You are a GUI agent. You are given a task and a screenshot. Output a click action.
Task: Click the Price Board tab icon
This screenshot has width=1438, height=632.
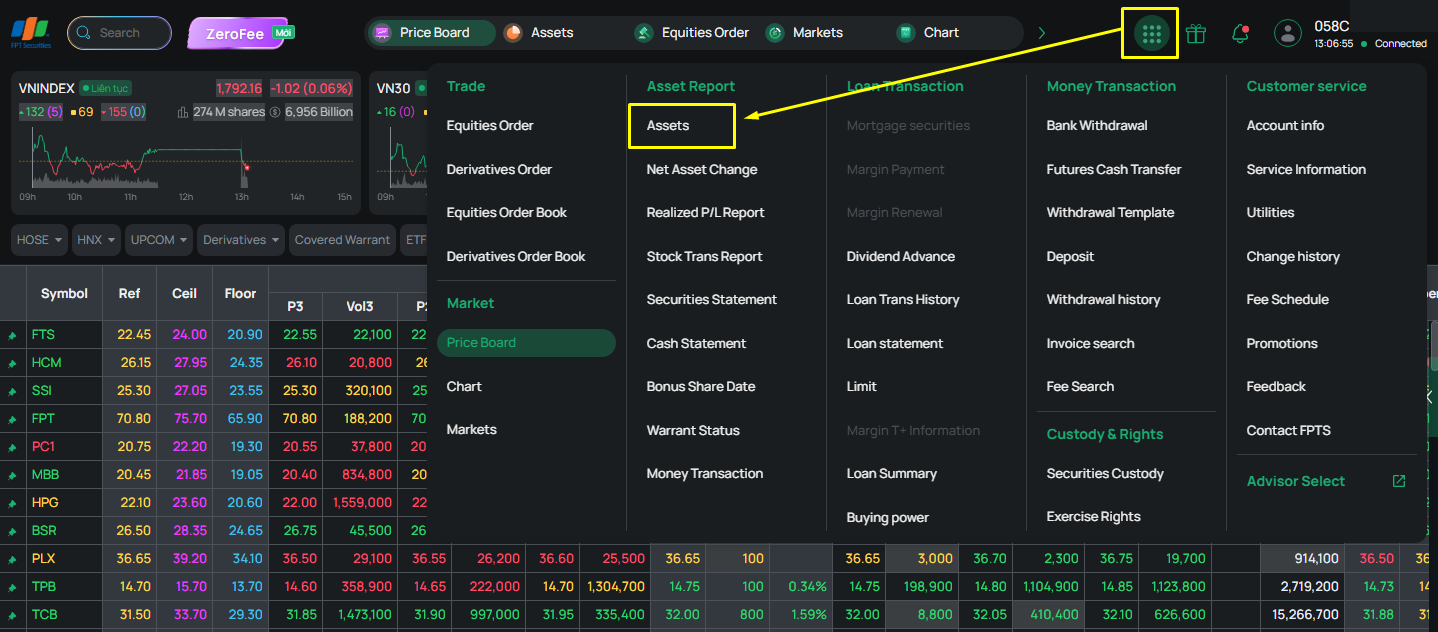(x=381, y=33)
